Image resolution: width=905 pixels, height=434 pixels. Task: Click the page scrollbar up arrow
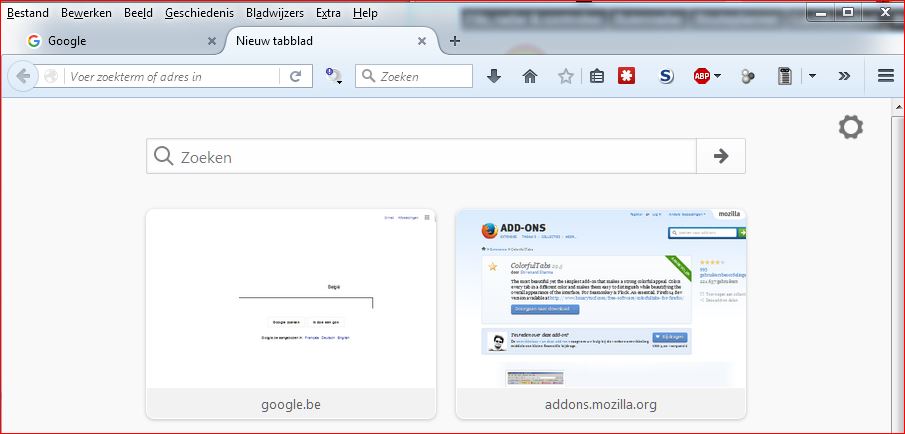(899, 107)
